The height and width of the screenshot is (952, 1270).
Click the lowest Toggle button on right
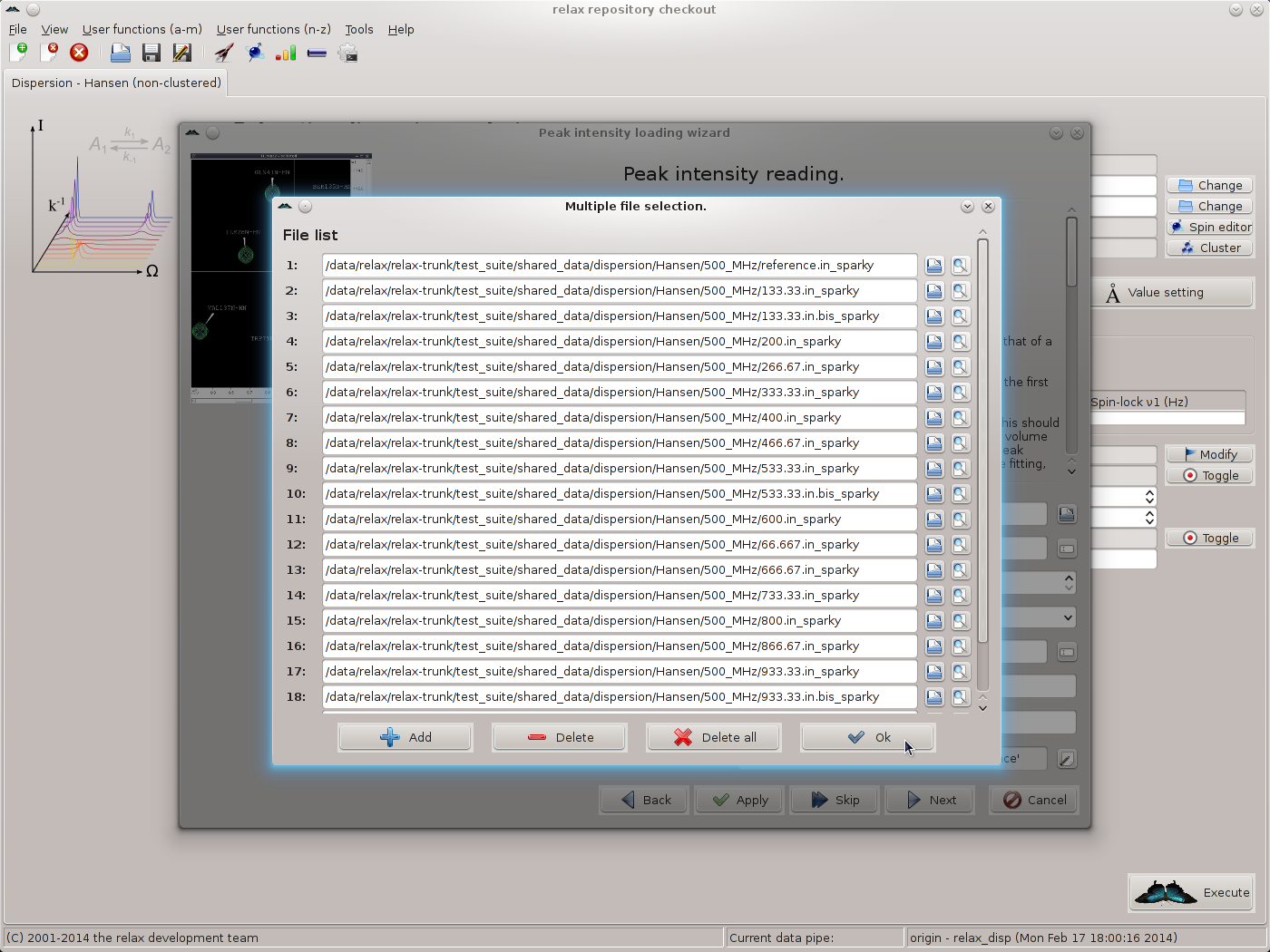pos(1210,538)
